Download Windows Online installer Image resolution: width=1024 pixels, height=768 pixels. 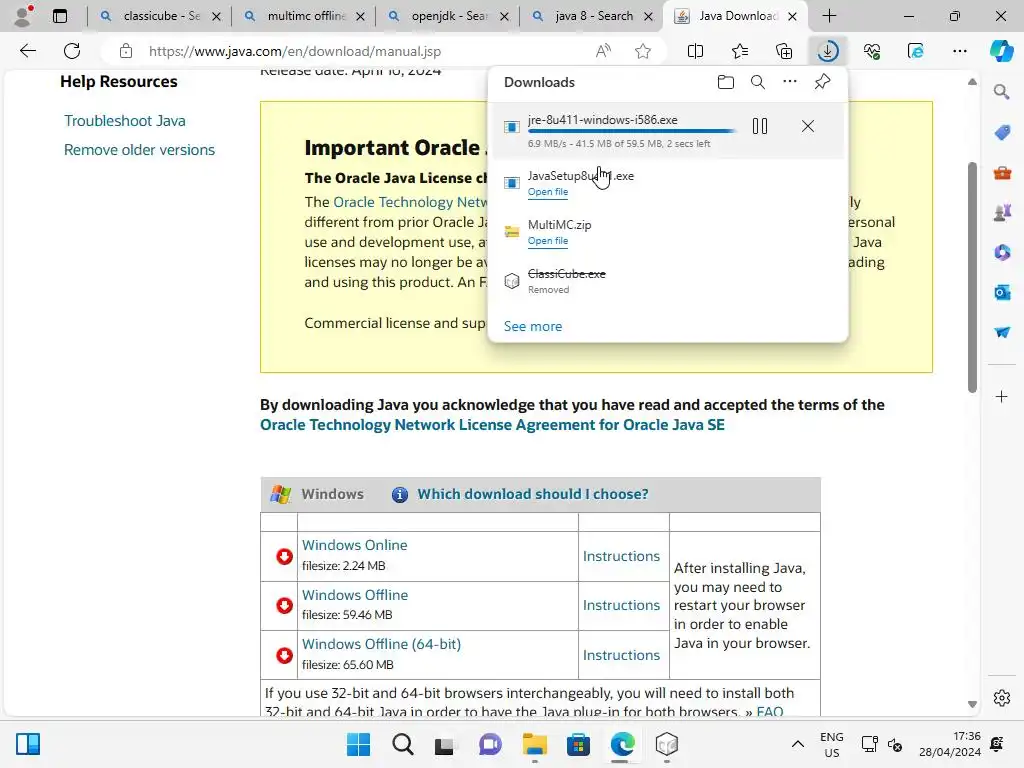[355, 545]
